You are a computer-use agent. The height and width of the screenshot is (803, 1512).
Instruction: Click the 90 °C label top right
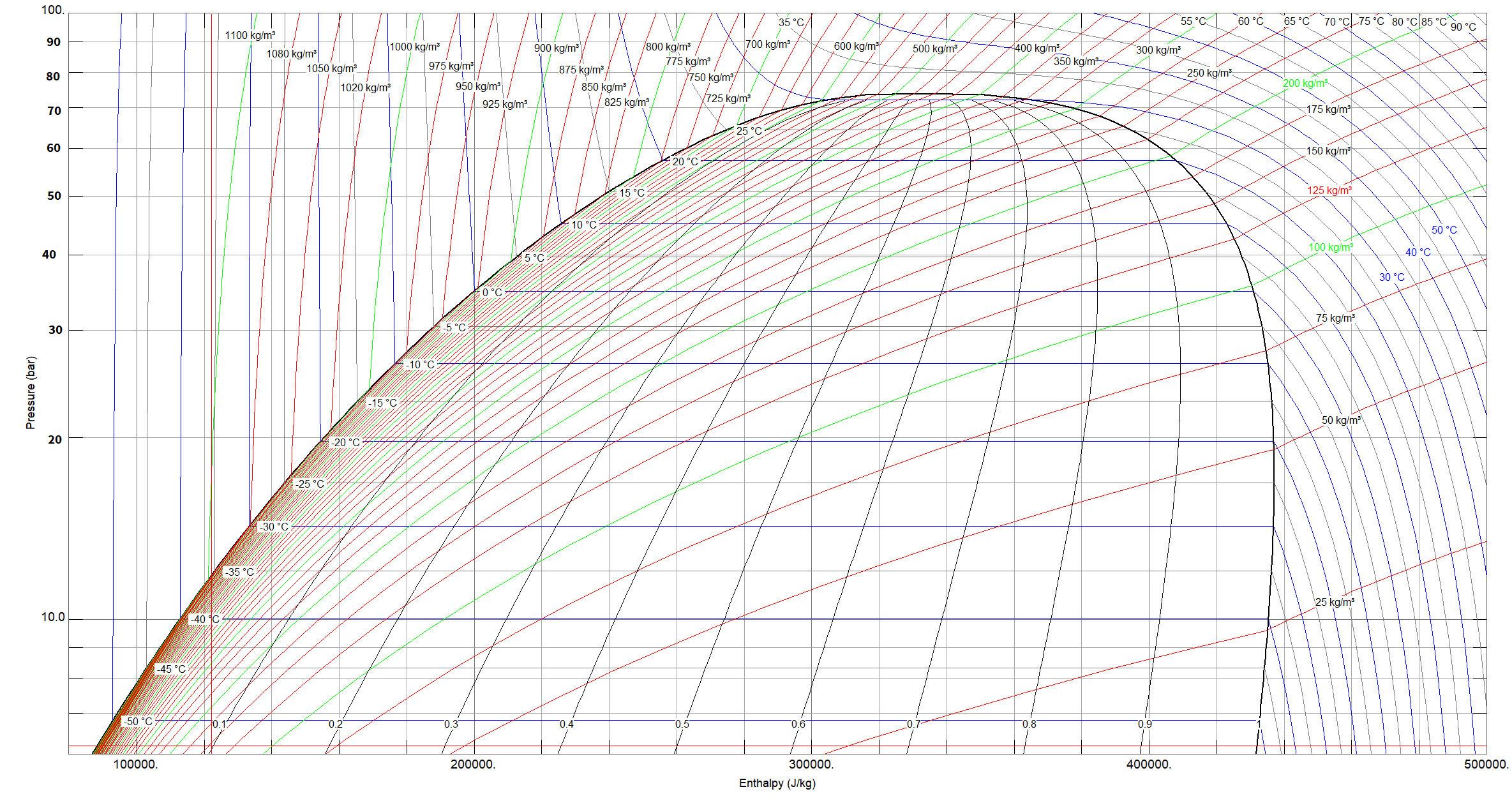pyautogui.click(x=1463, y=27)
